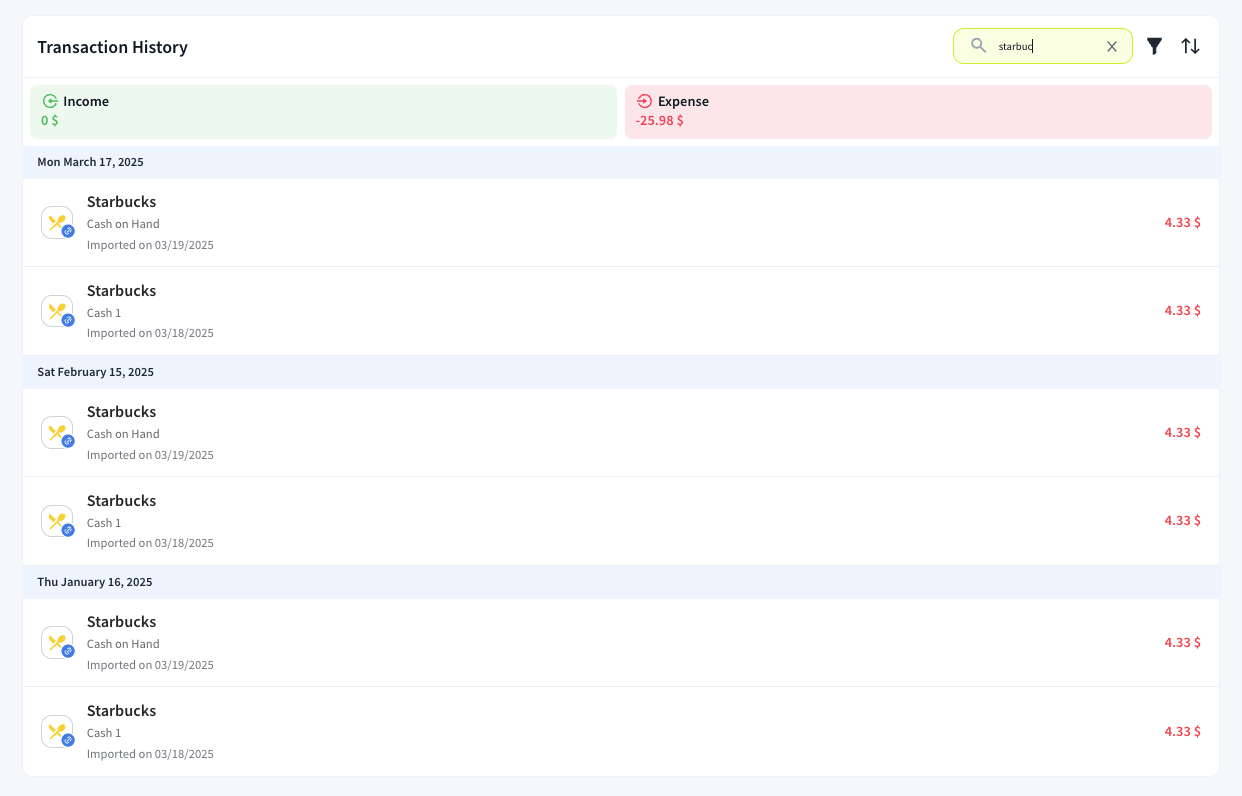
Task: Open January 16 Starbucks Cash on Hand transaction
Action: point(621,642)
